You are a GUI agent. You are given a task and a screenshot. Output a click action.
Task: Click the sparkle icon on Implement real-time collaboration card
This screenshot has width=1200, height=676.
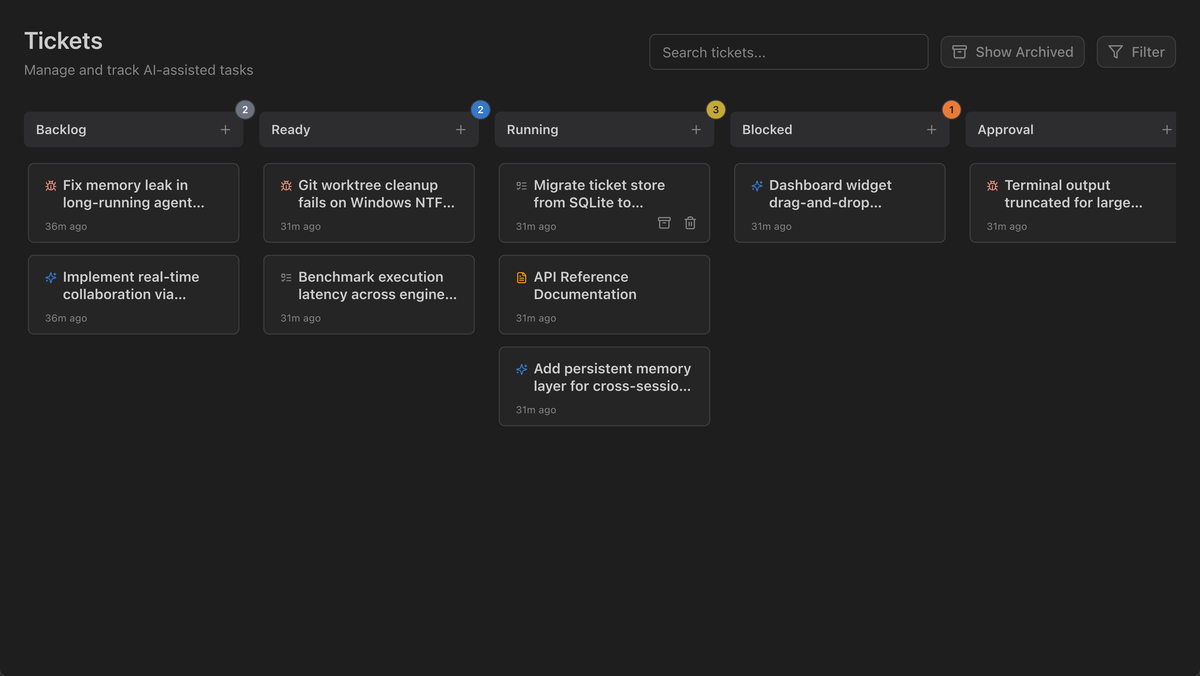point(50,277)
